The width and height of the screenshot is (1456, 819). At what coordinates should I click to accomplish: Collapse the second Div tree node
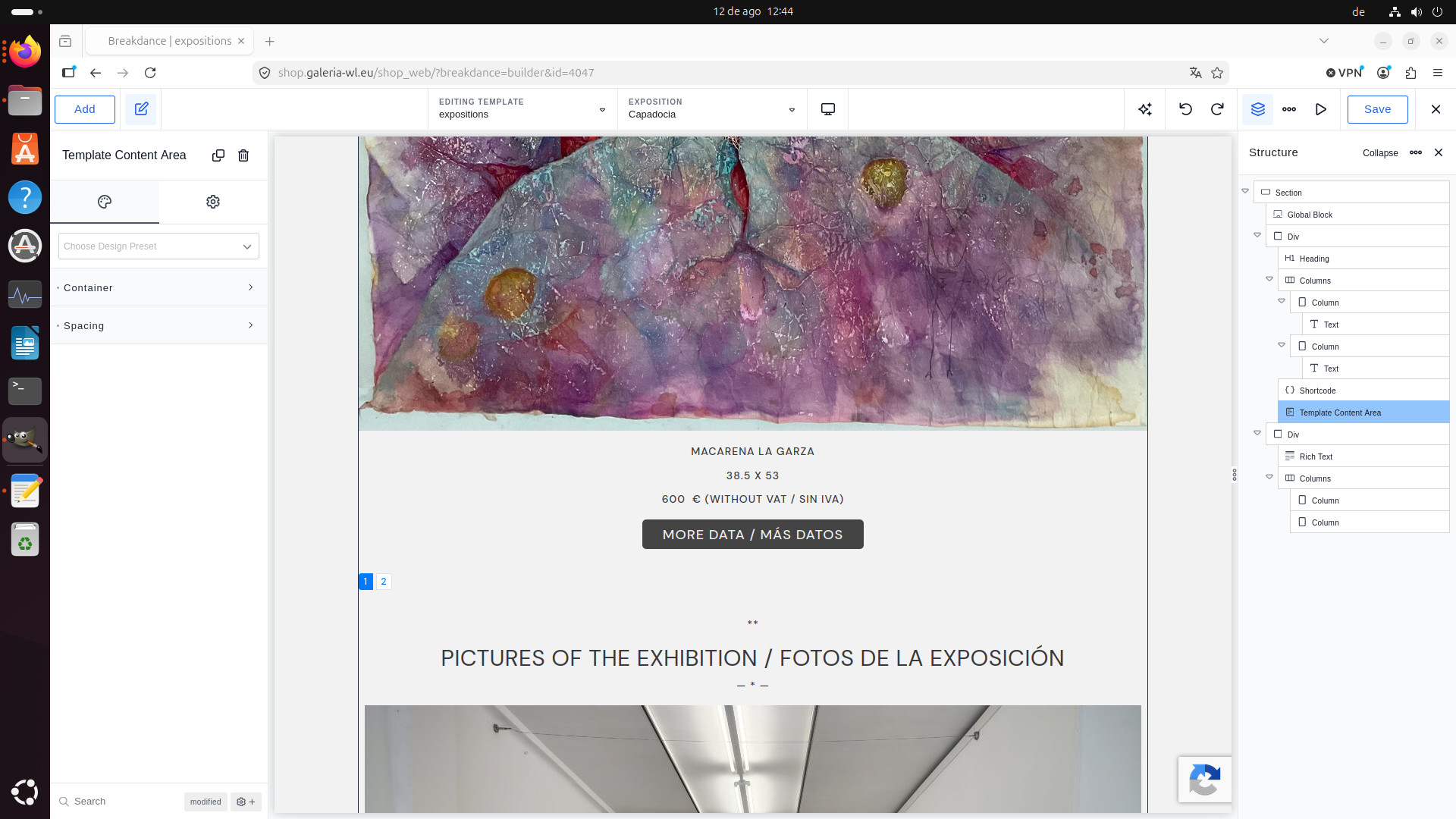coord(1257,433)
